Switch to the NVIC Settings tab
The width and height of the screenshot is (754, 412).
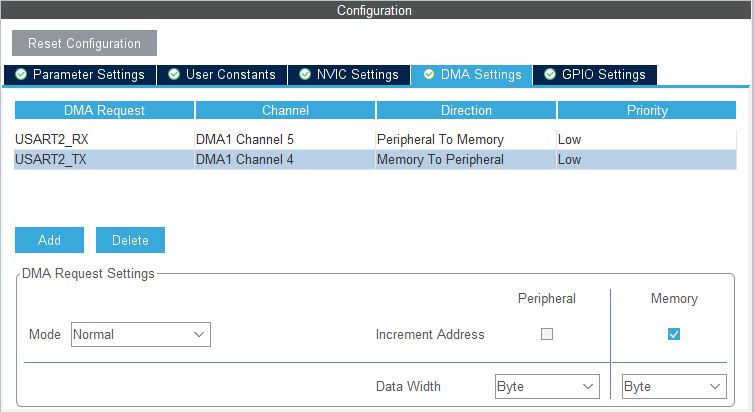349,75
